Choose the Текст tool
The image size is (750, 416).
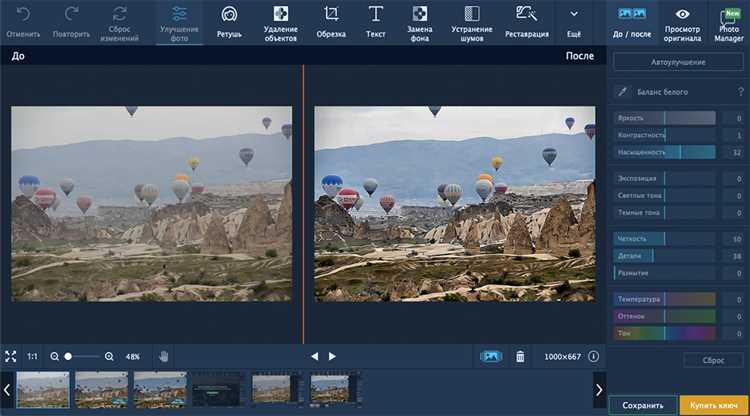coord(375,23)
